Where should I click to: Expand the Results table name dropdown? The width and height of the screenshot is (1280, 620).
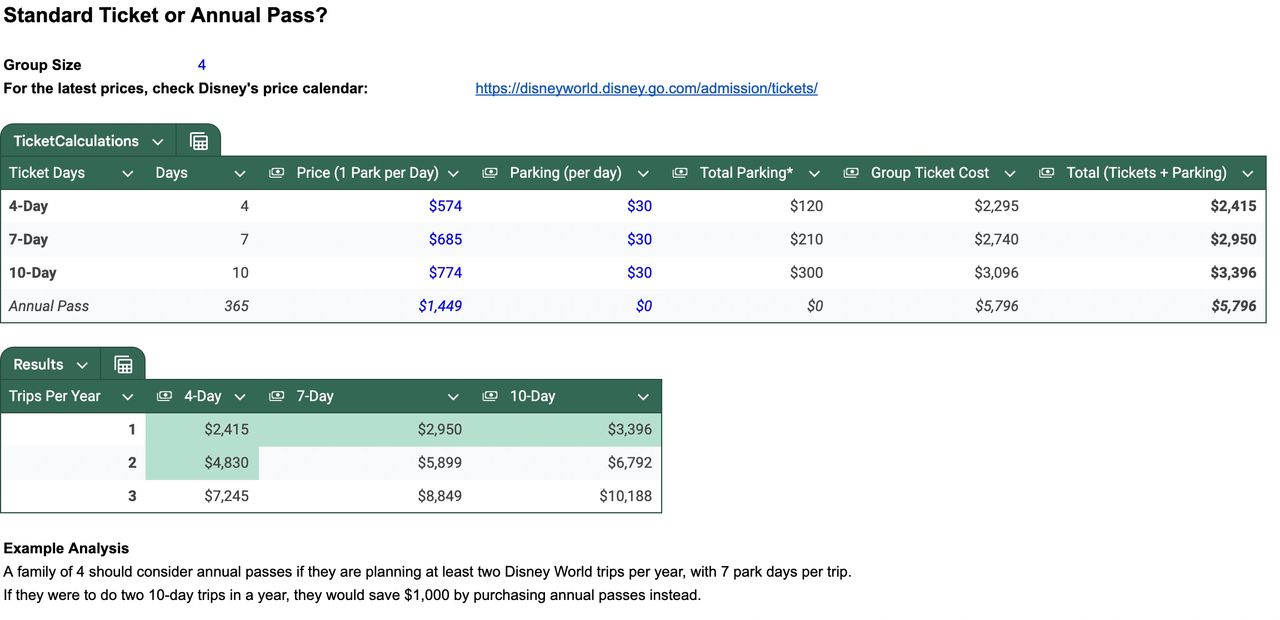pos(82,365)
